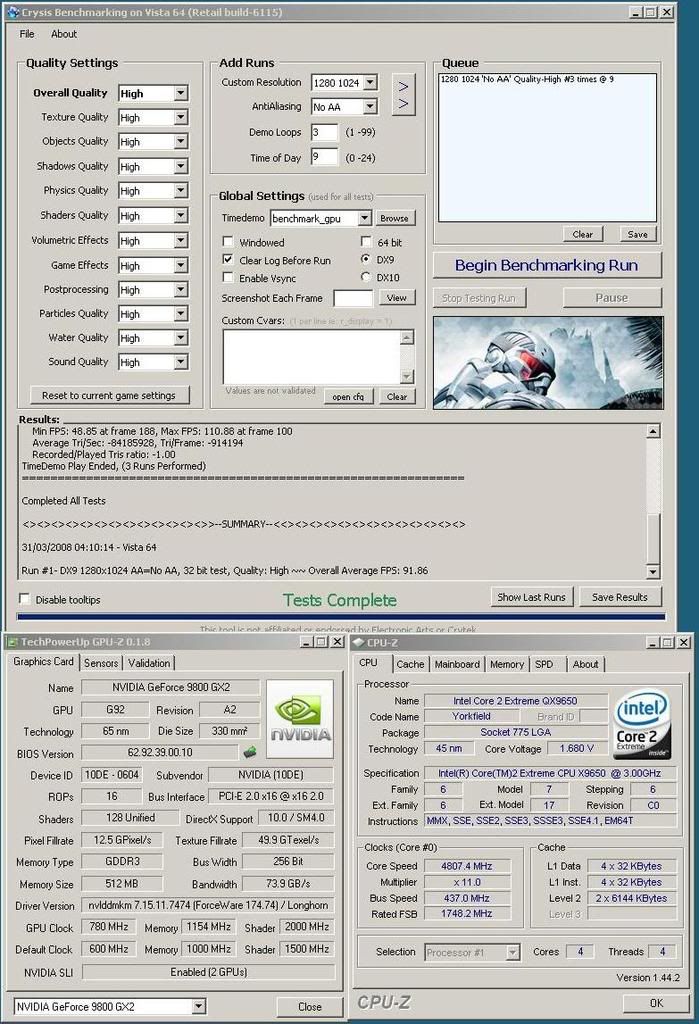Screen dimensions: 699x1024
Task: Switch to CPU-Z Memory tab
Action: 507,664
